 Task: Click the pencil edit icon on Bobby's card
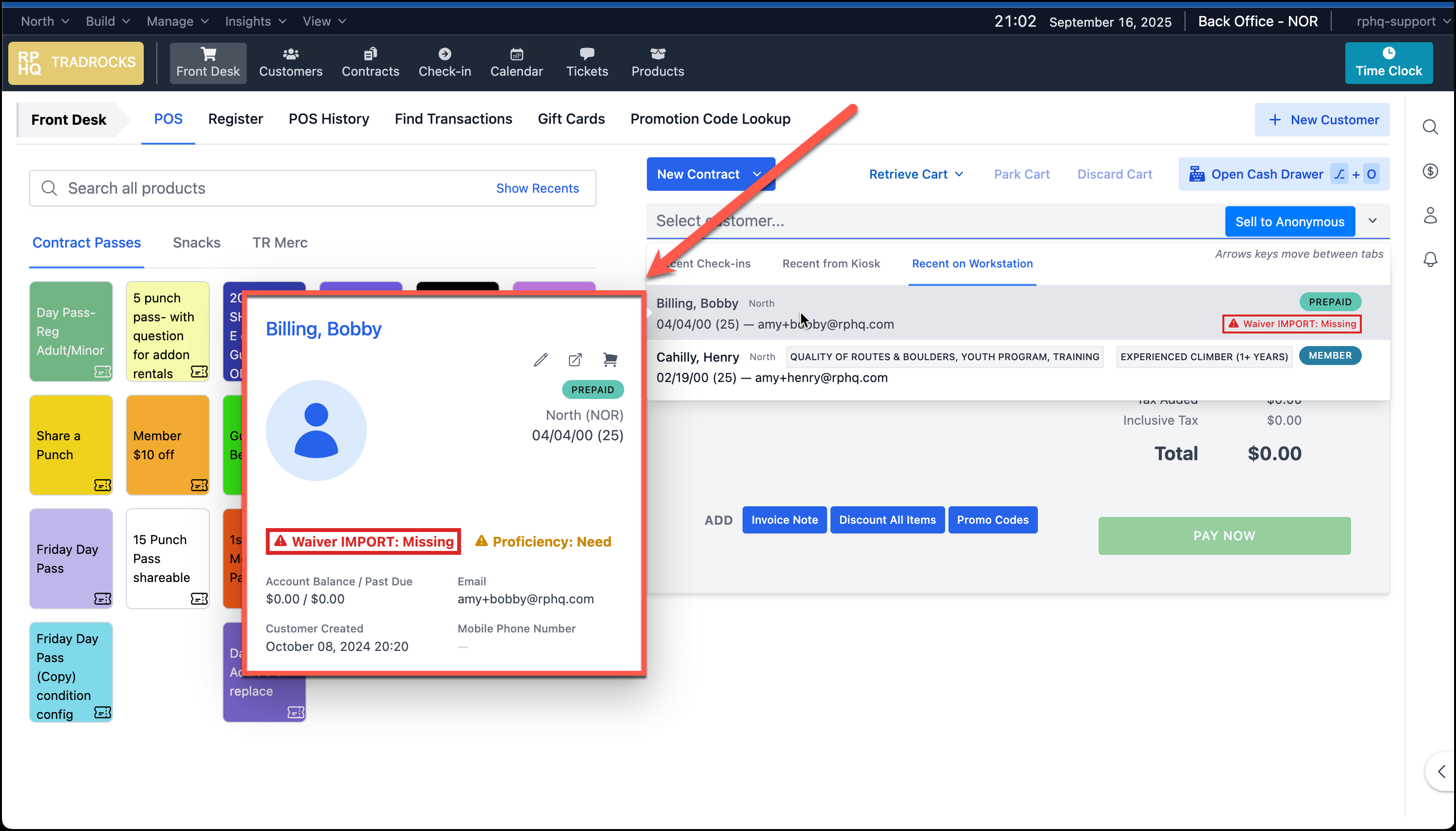tap(540, 360)
